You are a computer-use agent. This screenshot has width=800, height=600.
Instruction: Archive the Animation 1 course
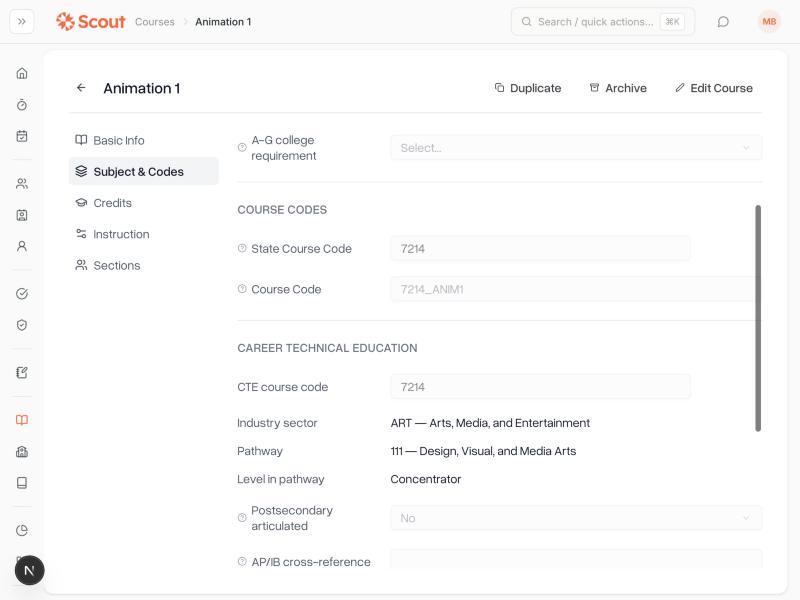click(618, 88)
